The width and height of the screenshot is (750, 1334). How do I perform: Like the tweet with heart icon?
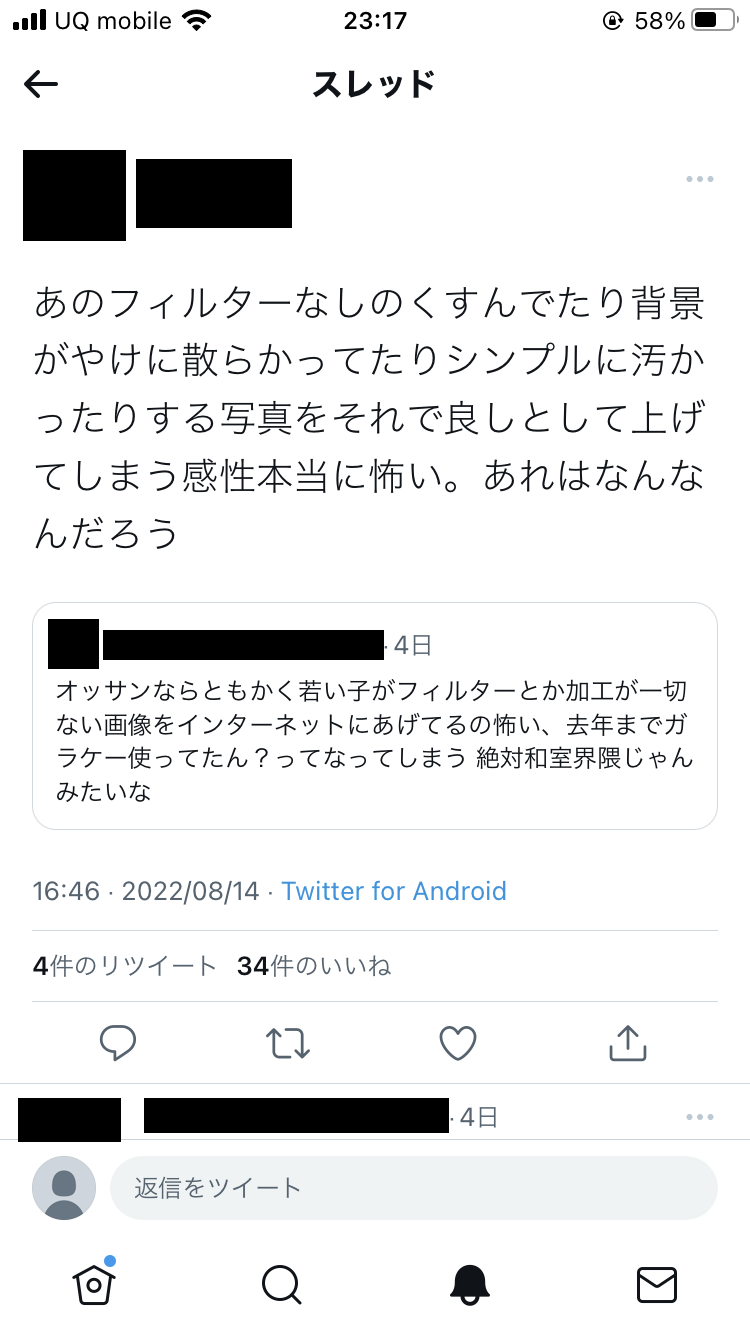point(458,1043)
